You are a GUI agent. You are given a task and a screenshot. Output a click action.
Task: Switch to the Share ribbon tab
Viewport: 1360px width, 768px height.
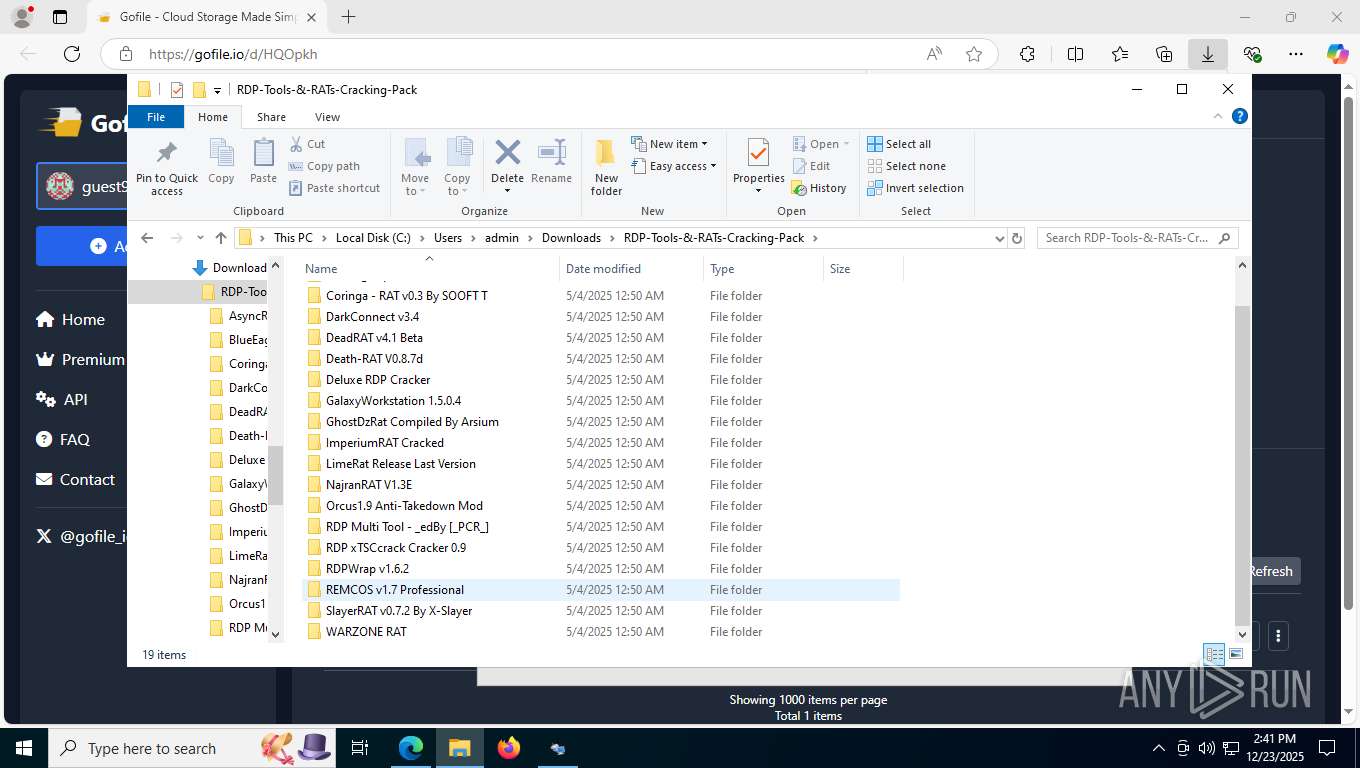[x=271, y=117]
